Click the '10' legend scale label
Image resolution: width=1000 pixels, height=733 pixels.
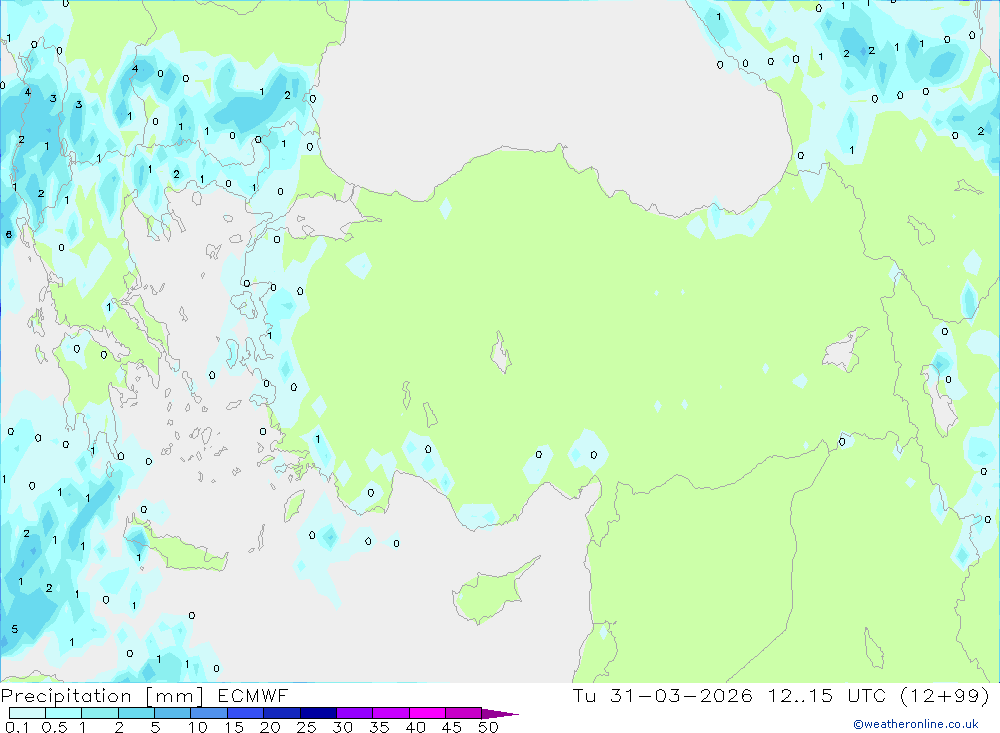click(198, 727)
